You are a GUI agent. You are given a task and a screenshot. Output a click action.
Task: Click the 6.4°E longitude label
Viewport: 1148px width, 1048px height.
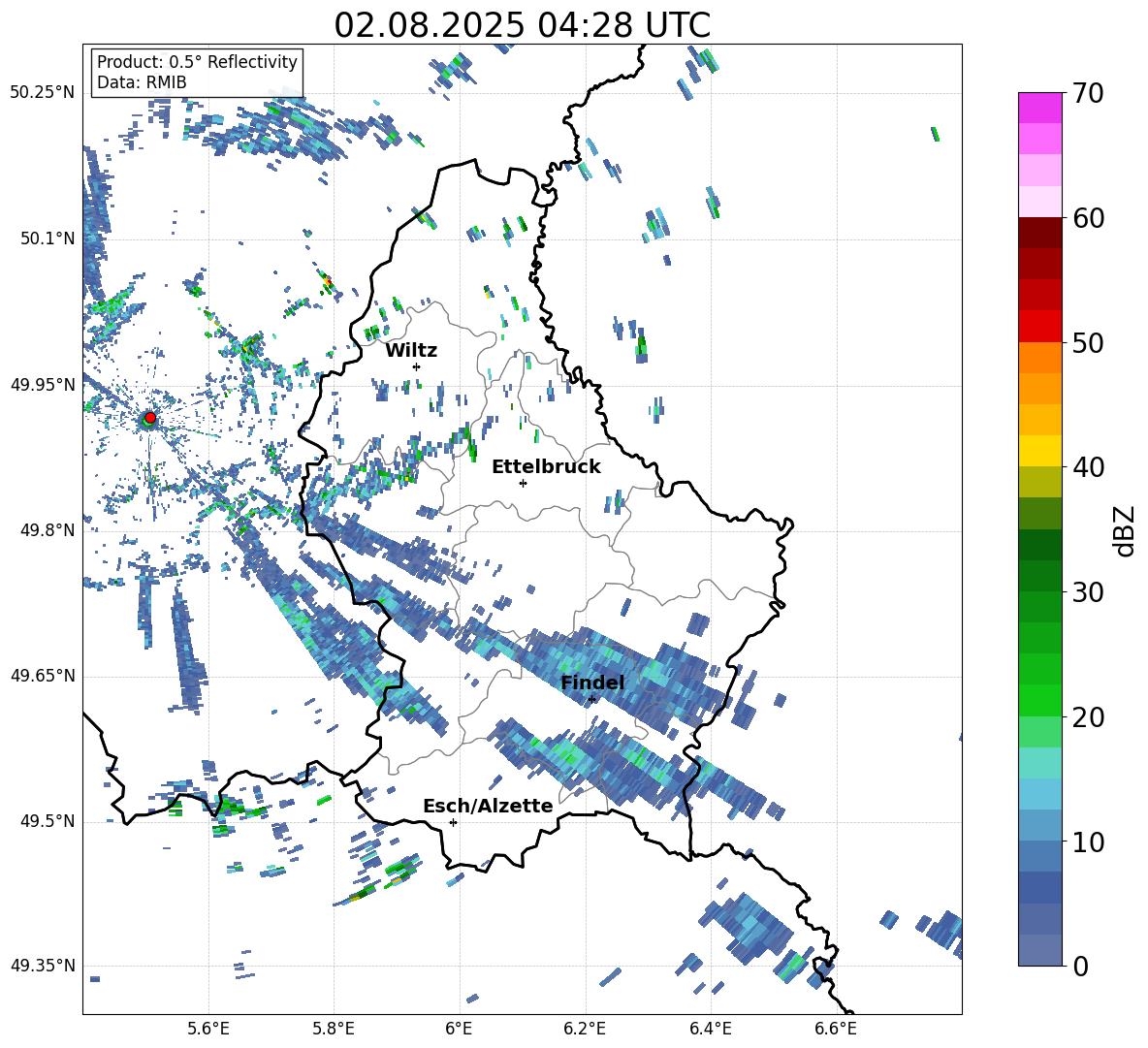(710, 1029)
